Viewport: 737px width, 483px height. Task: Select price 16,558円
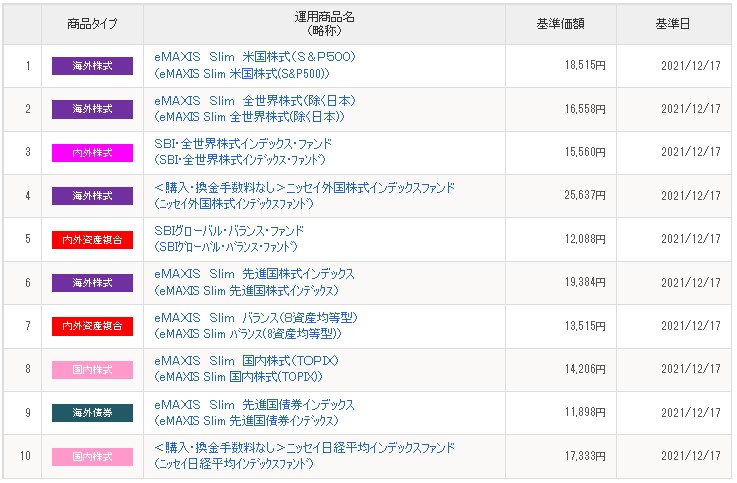click(585, 109)
